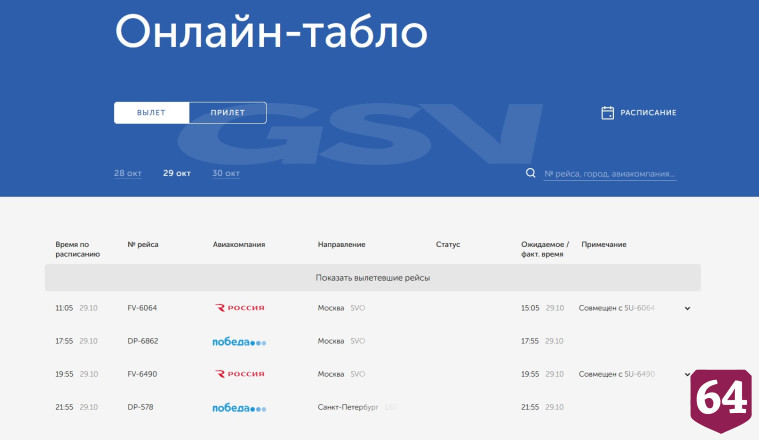Click the Санкт-Петербург destination

click(x=348, y=408)
